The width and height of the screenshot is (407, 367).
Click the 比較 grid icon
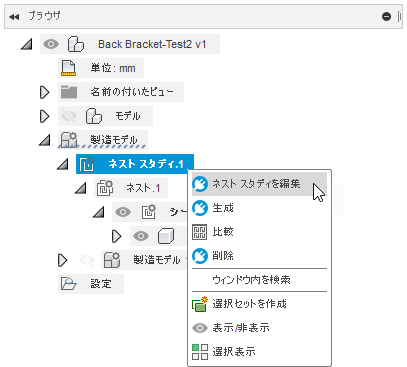pos(200,232)
